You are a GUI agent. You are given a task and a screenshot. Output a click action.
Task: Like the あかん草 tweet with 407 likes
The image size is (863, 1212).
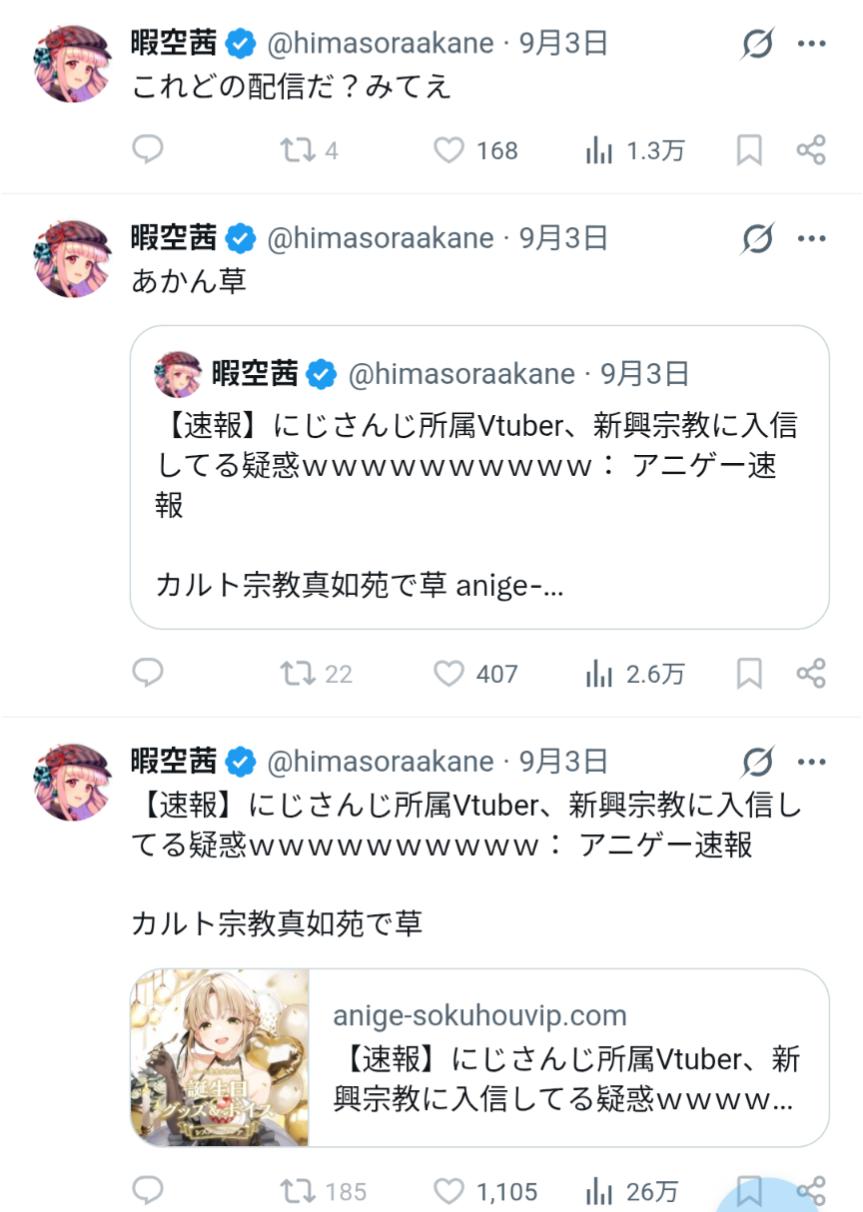click(x=475, y=674)
